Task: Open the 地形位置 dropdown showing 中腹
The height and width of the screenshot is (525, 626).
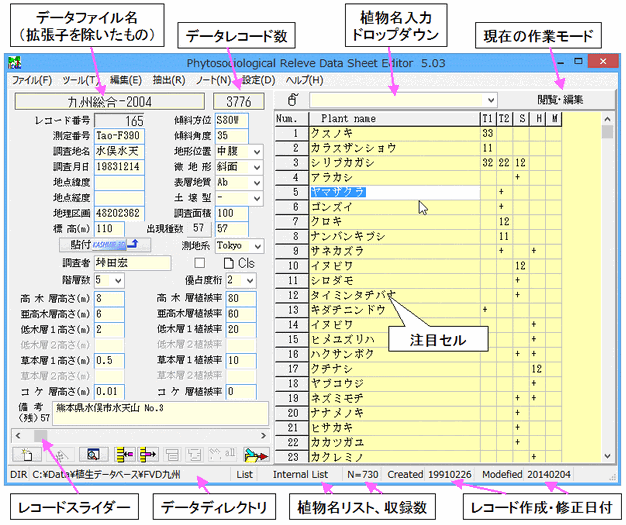Action: pos(257,152)
